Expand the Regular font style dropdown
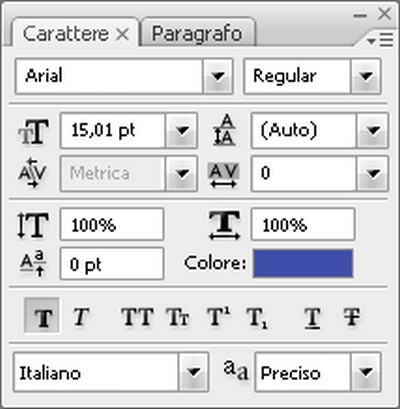 366,76
